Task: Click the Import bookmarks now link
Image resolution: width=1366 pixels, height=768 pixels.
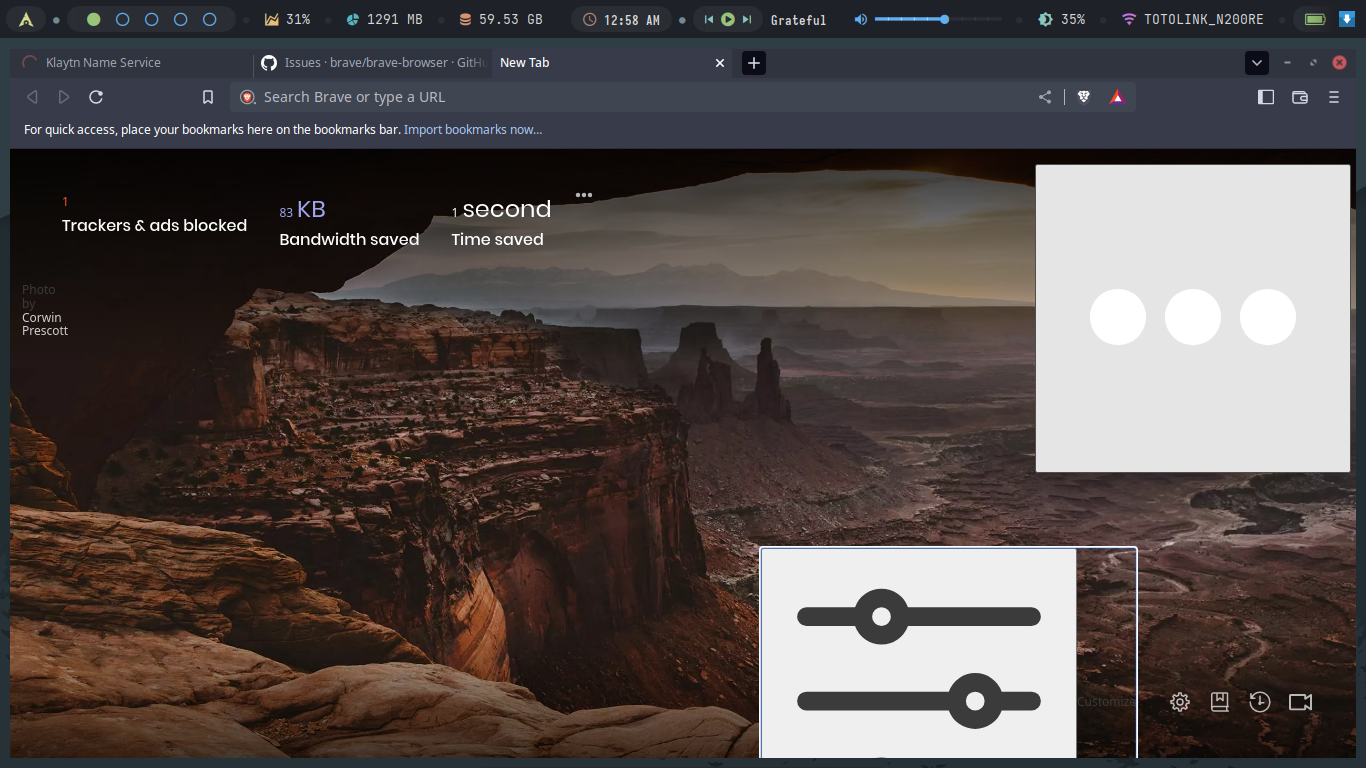Action: (x=473, y=130)
